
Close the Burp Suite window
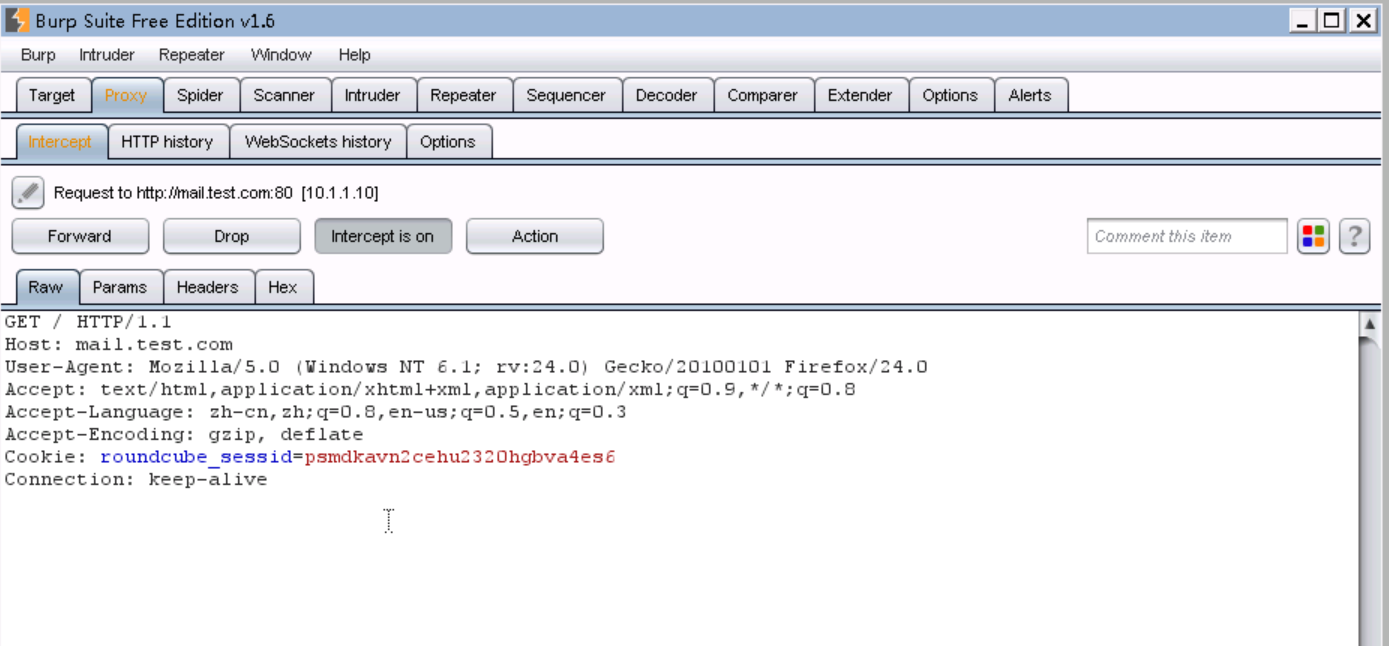[1363, 20]
